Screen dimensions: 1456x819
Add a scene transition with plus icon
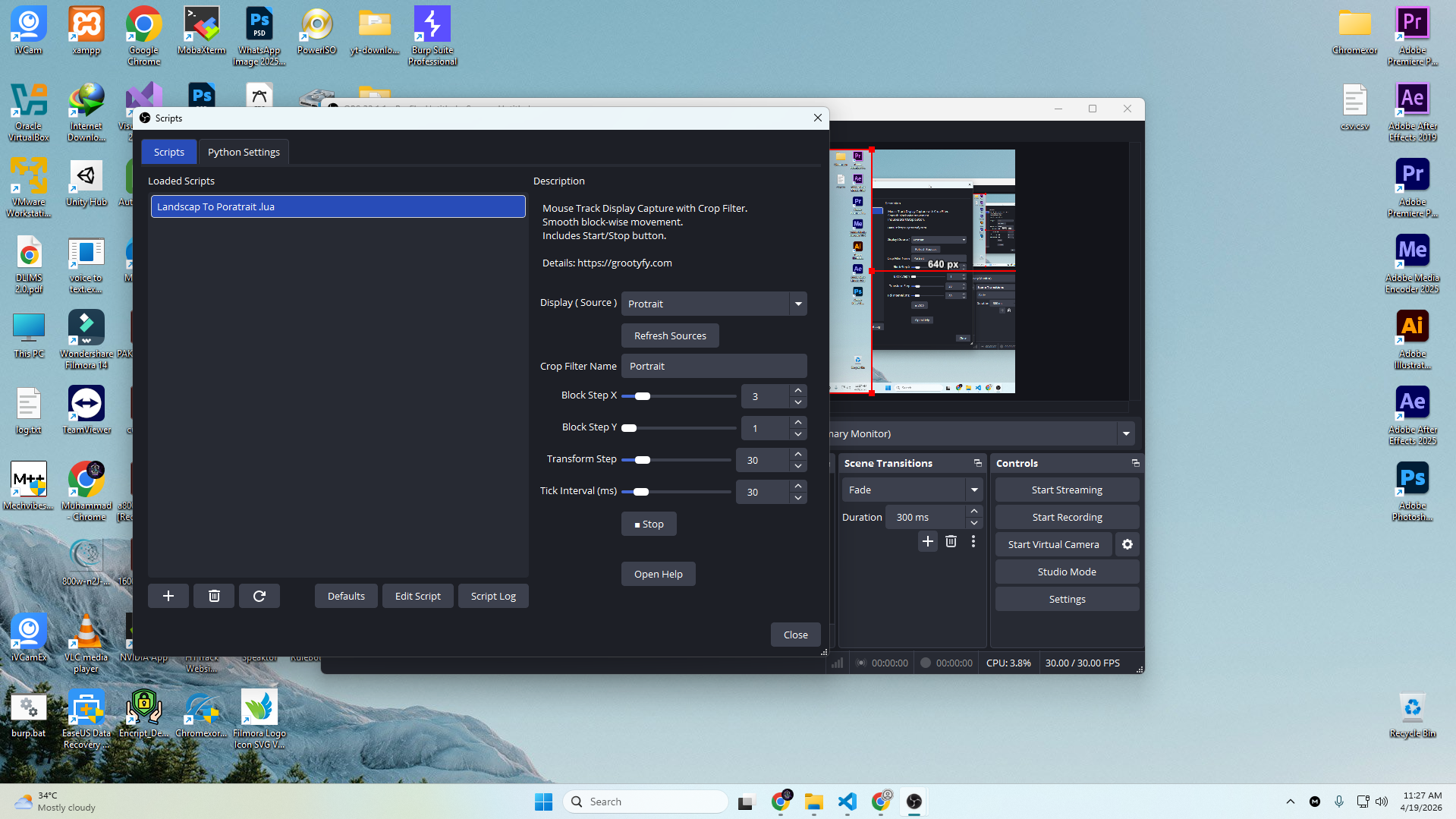(927, 541)
